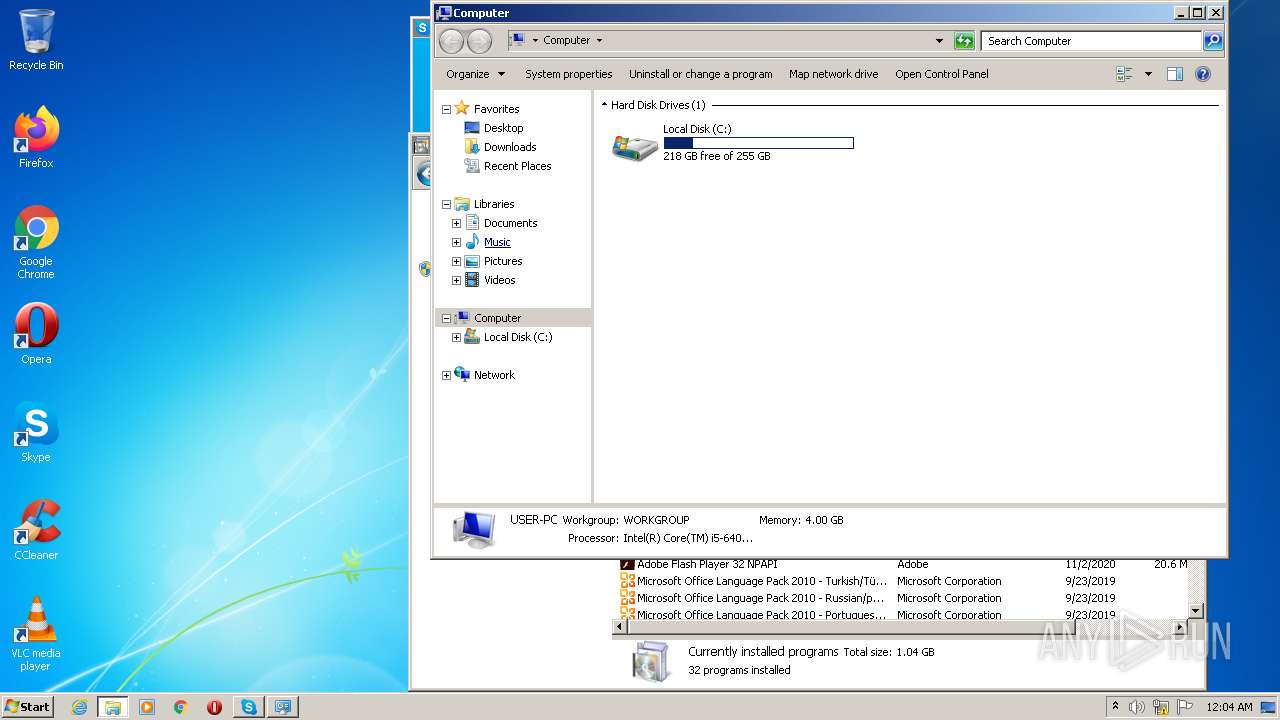
Task: Open VLC media player desktop shortcut
Action: 36,634
